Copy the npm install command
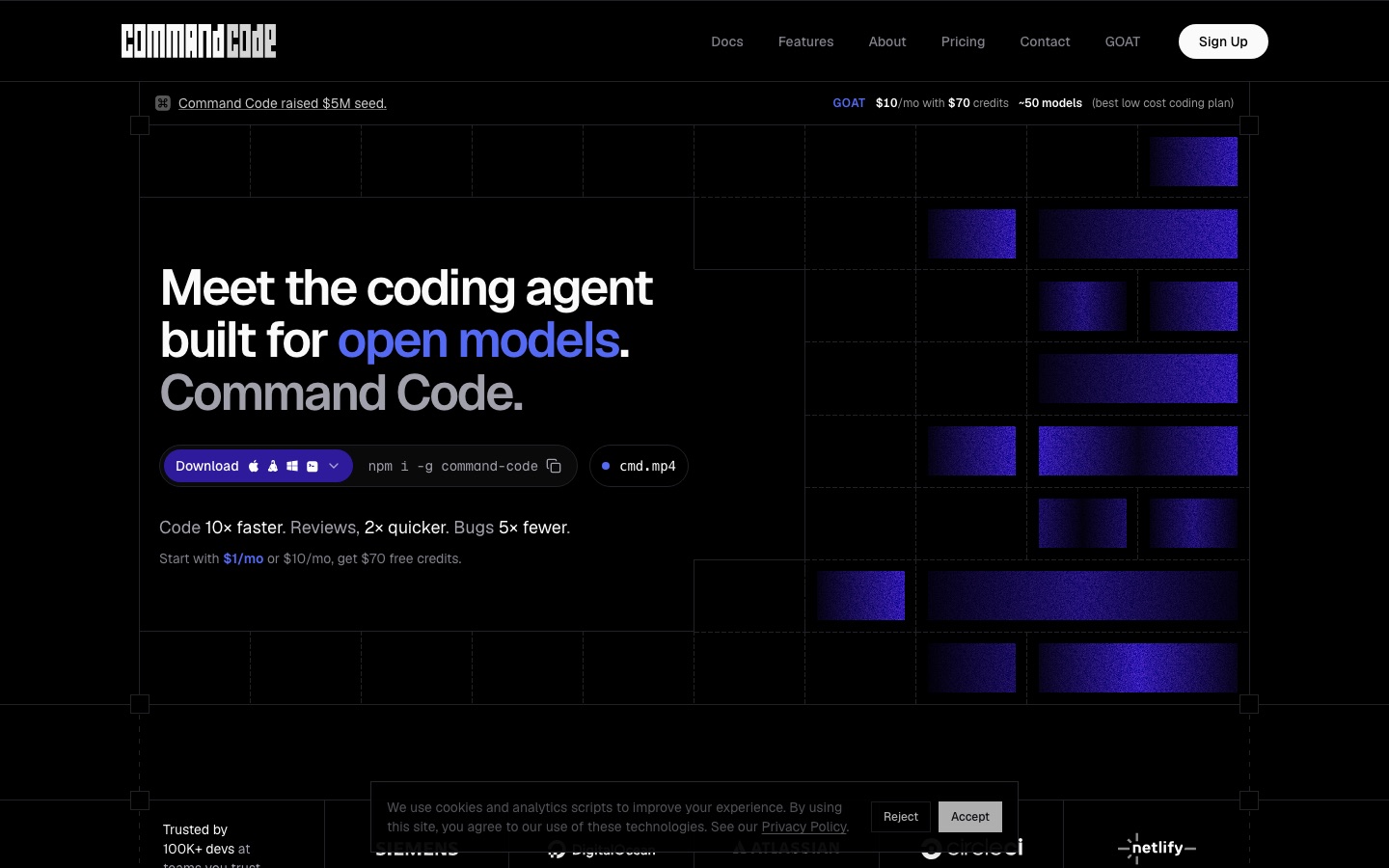The width and height of the screenshot is (1389, 868). pos(554,466)
